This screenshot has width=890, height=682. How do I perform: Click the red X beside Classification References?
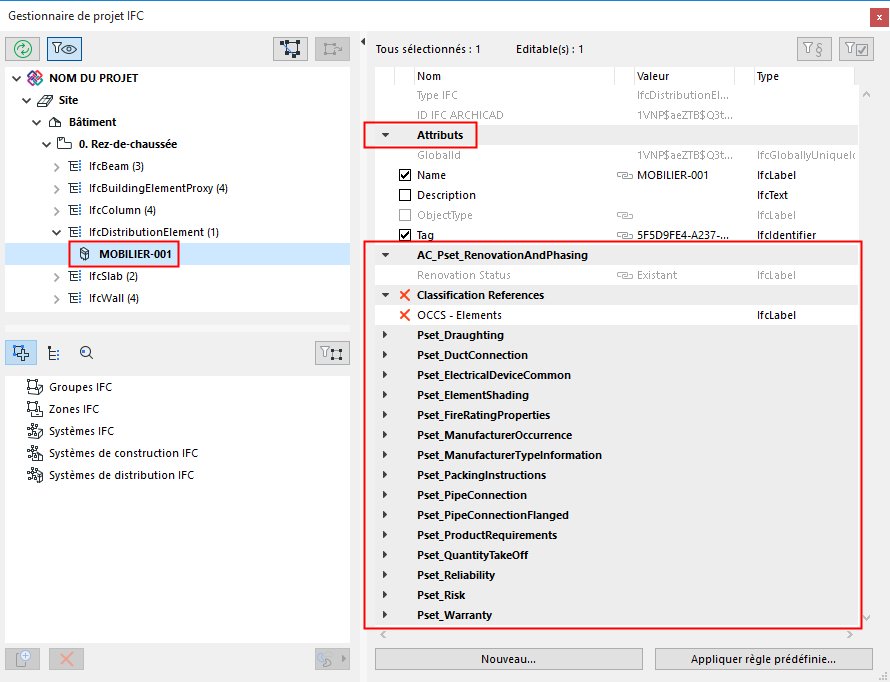(405, 295)
